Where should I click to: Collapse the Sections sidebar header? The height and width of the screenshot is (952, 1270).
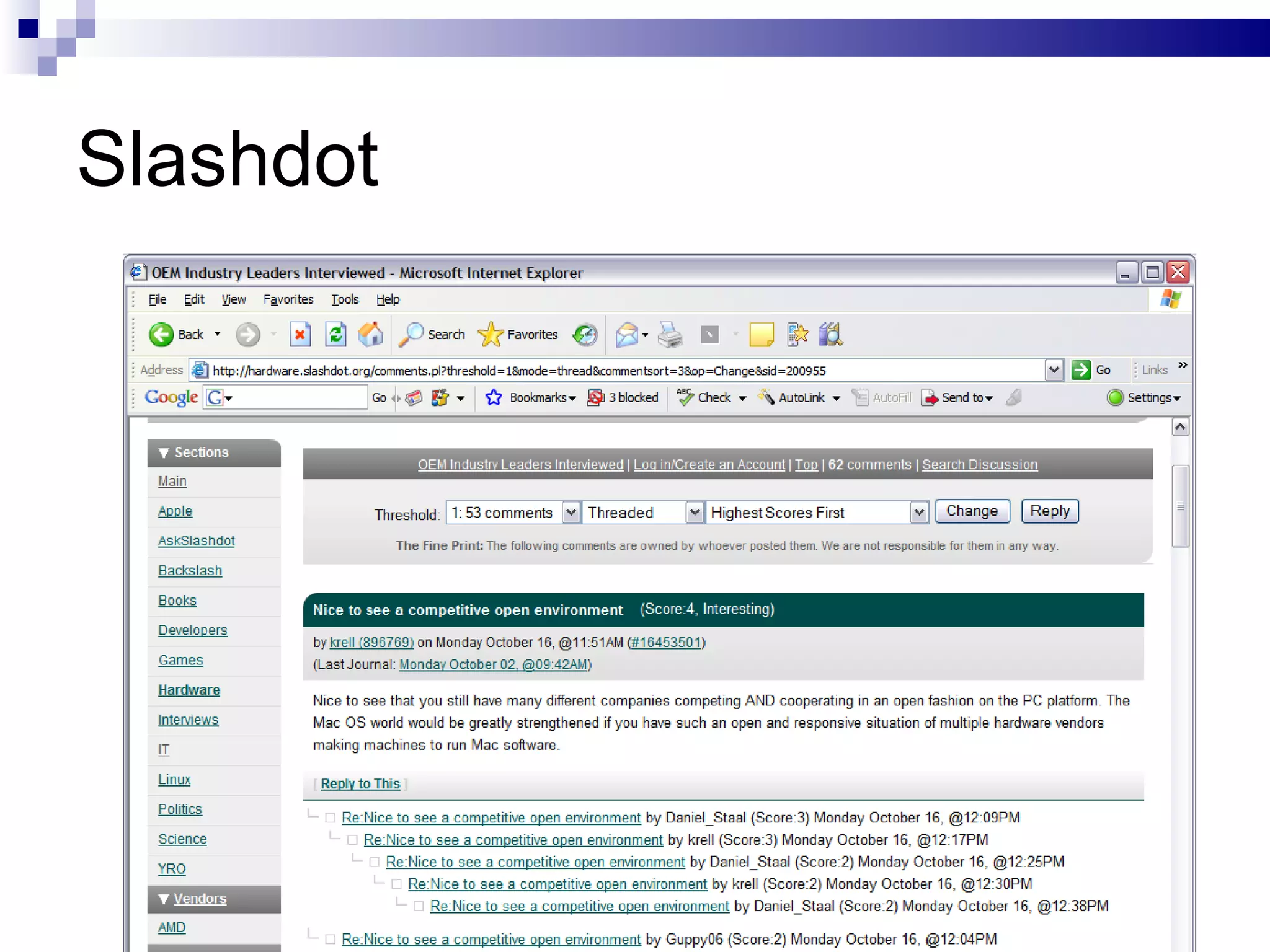214,452
